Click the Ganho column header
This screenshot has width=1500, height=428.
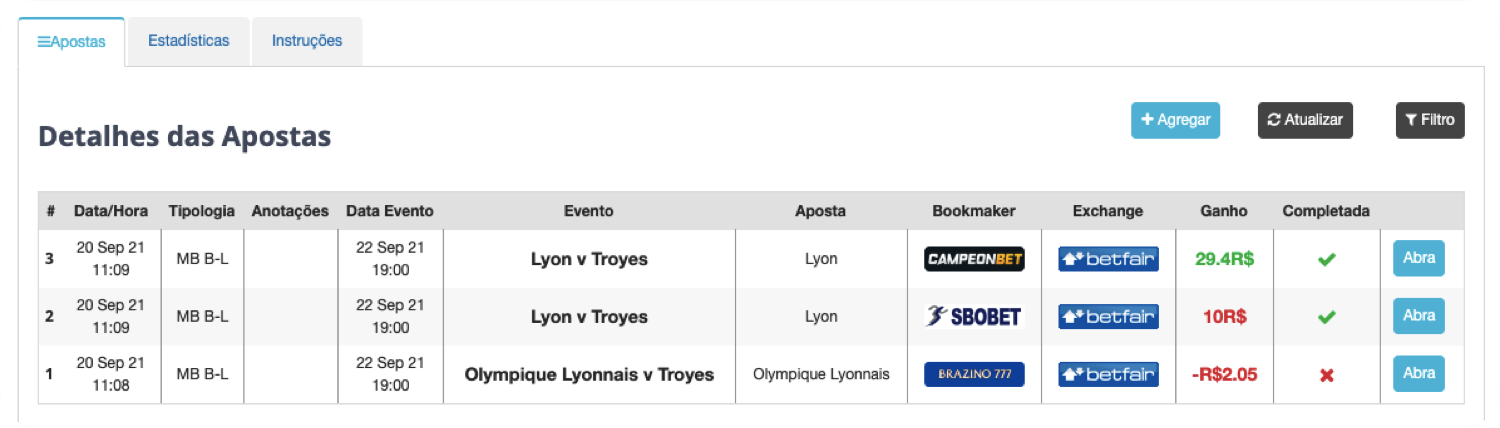pyautogui.click(x=1224, y=211)
